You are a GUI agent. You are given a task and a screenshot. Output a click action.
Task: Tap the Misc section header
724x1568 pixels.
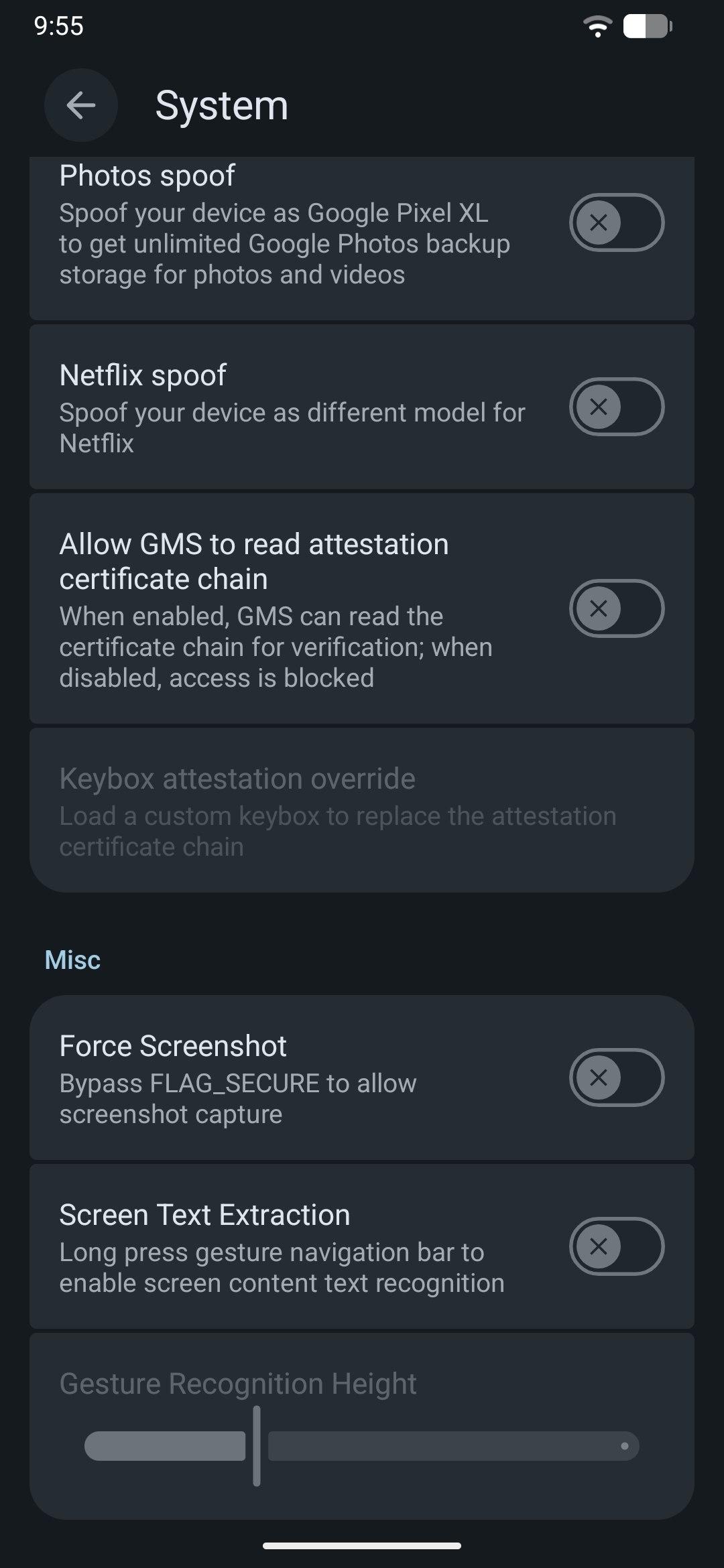(72, 960)
